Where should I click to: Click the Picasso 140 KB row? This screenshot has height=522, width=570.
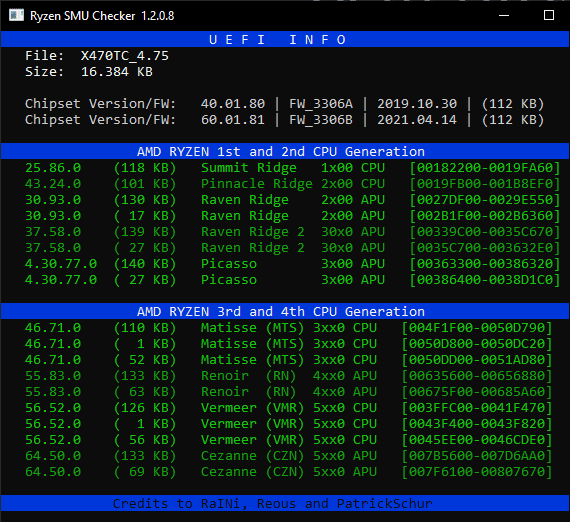[x=292, y=264]
